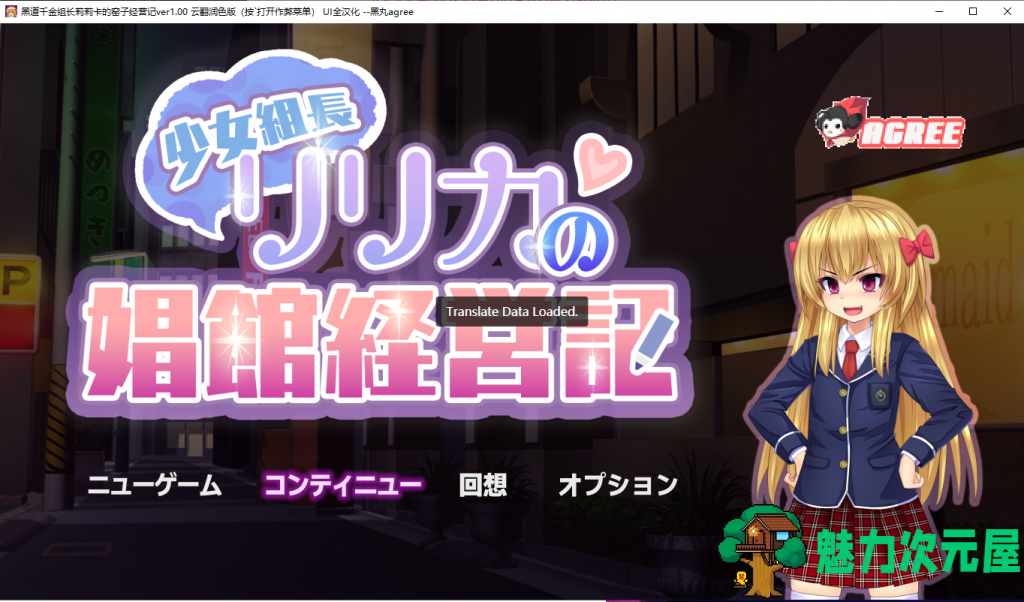
Task: Open the オプション options menu
Action: pyautogui.click(x=618, y=485)
